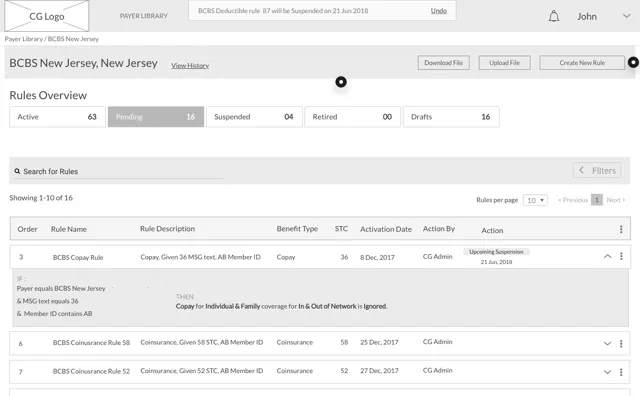This screenshot has width=640, height=396.
Task: Sort by Activation Date column header
Action: pos(386,229)
